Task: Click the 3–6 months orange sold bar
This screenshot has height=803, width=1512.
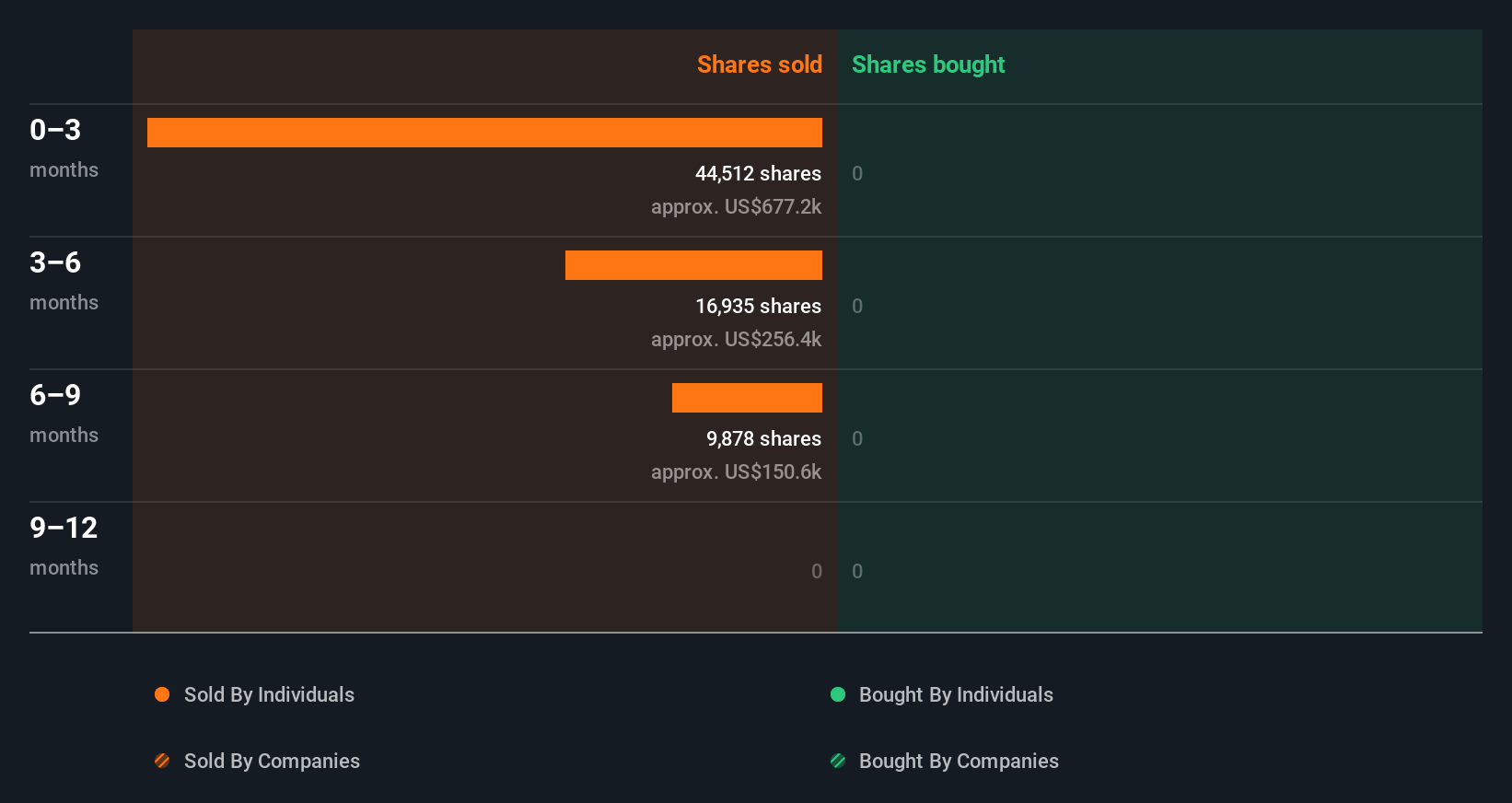Action: click(693, 265)
